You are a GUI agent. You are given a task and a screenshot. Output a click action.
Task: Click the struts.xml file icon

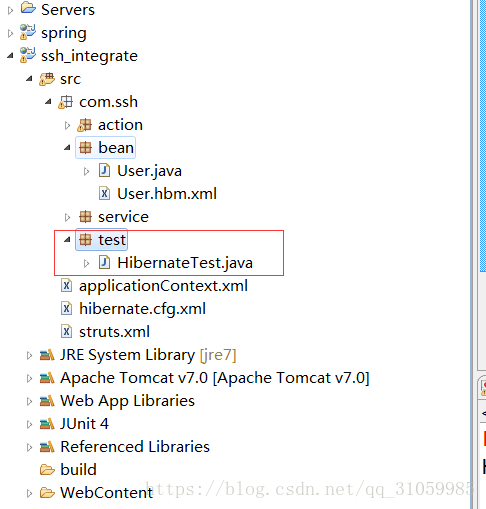tap(66, 332)
